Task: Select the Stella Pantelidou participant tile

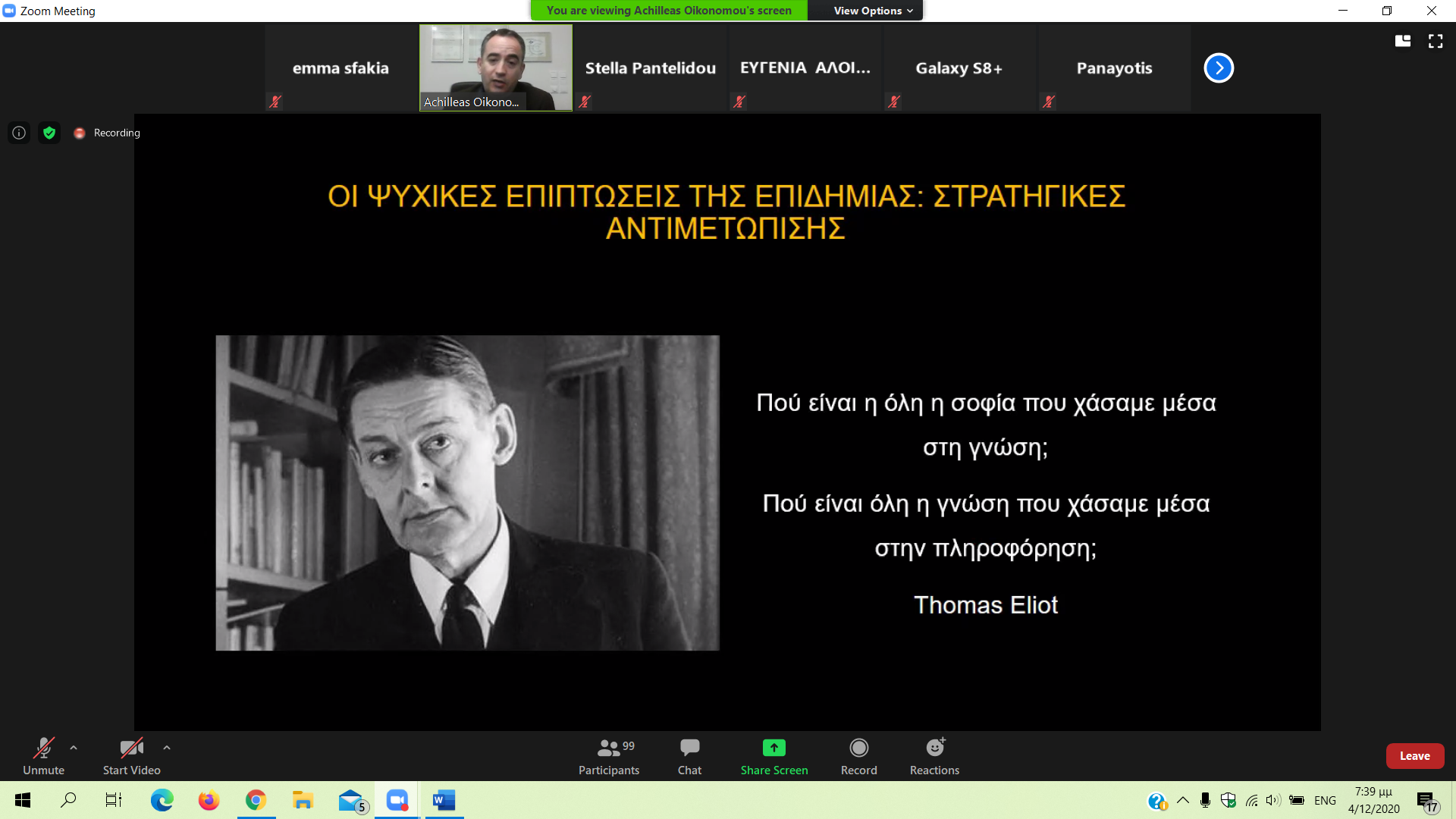Action: 651,67
